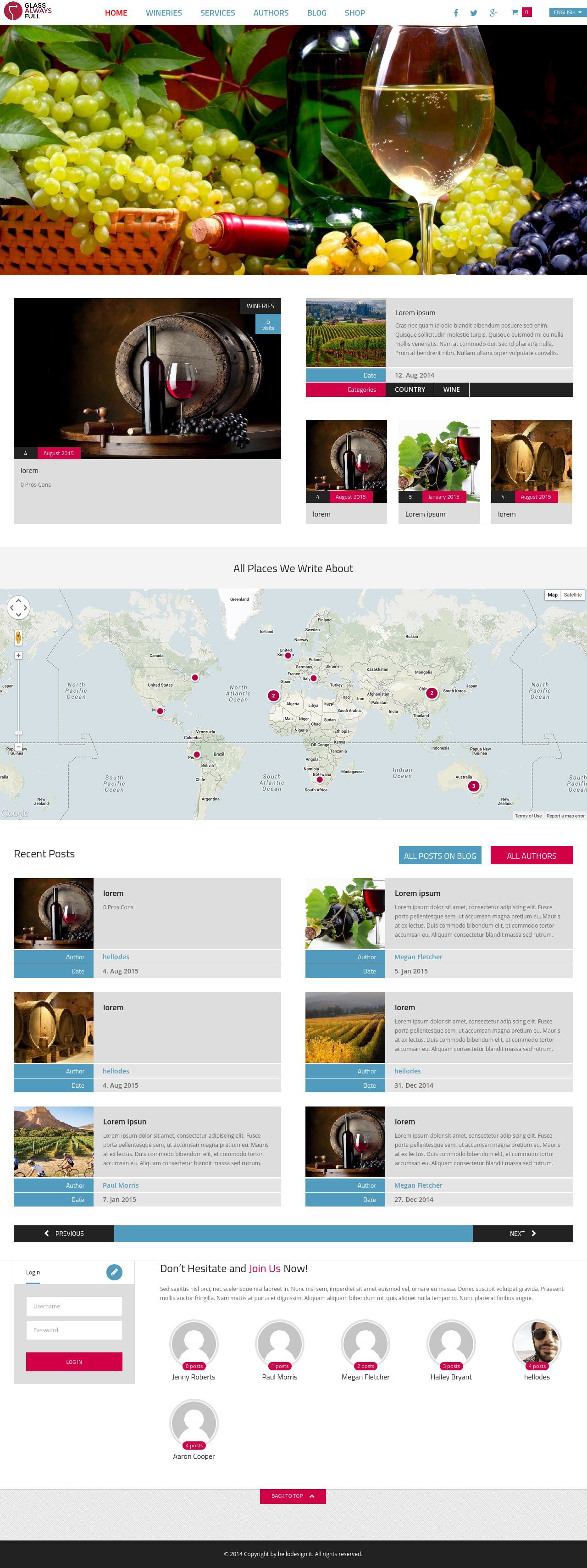The image size is (587, 1568).
Task: Switch map to Satellite view
Action: (x=572, y=595)
